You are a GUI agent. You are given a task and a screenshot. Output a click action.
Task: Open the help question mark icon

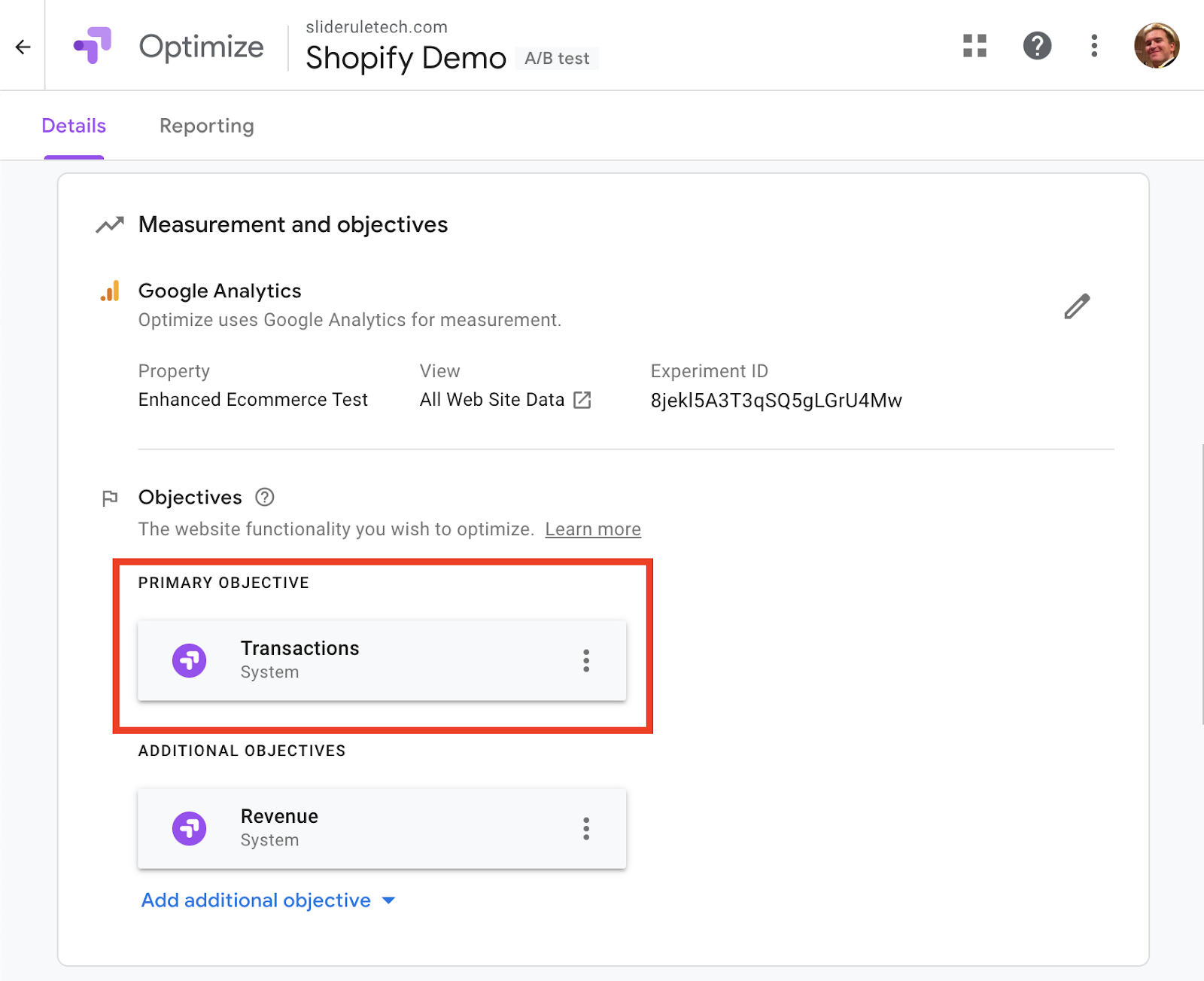[x=1037, y=46]
